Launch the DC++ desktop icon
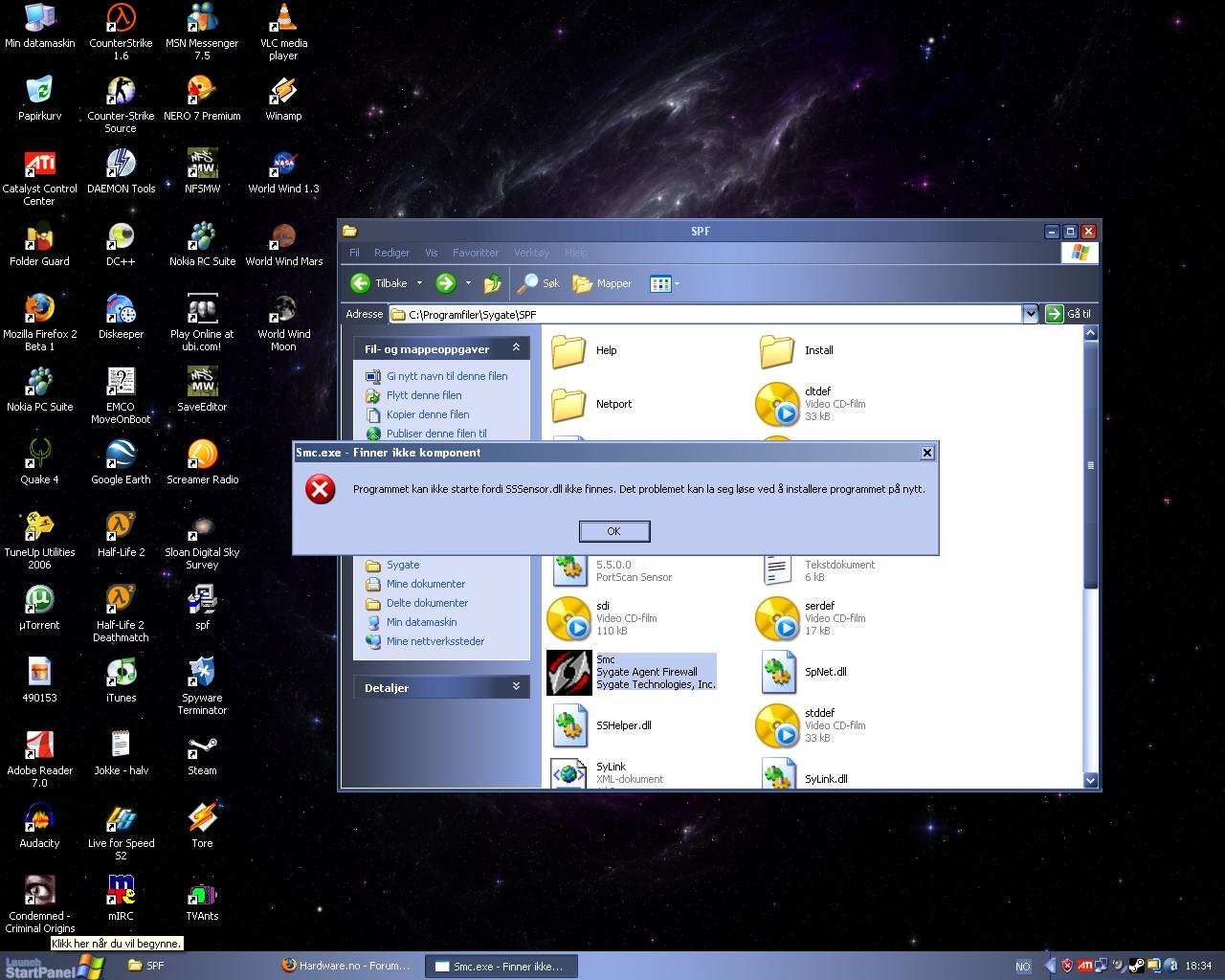 point(121,244)
